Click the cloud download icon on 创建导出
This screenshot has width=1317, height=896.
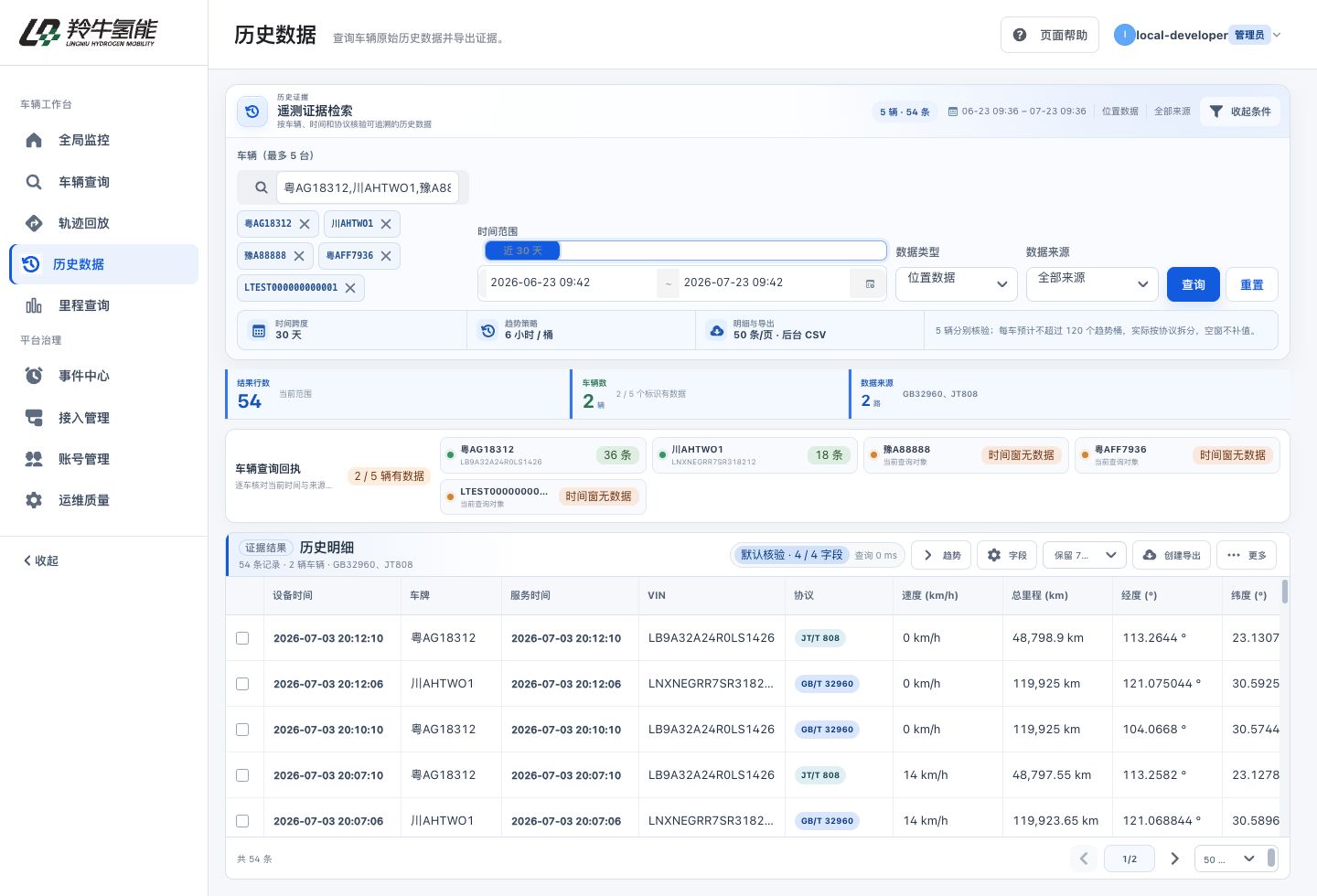(x=1150, y=555)
